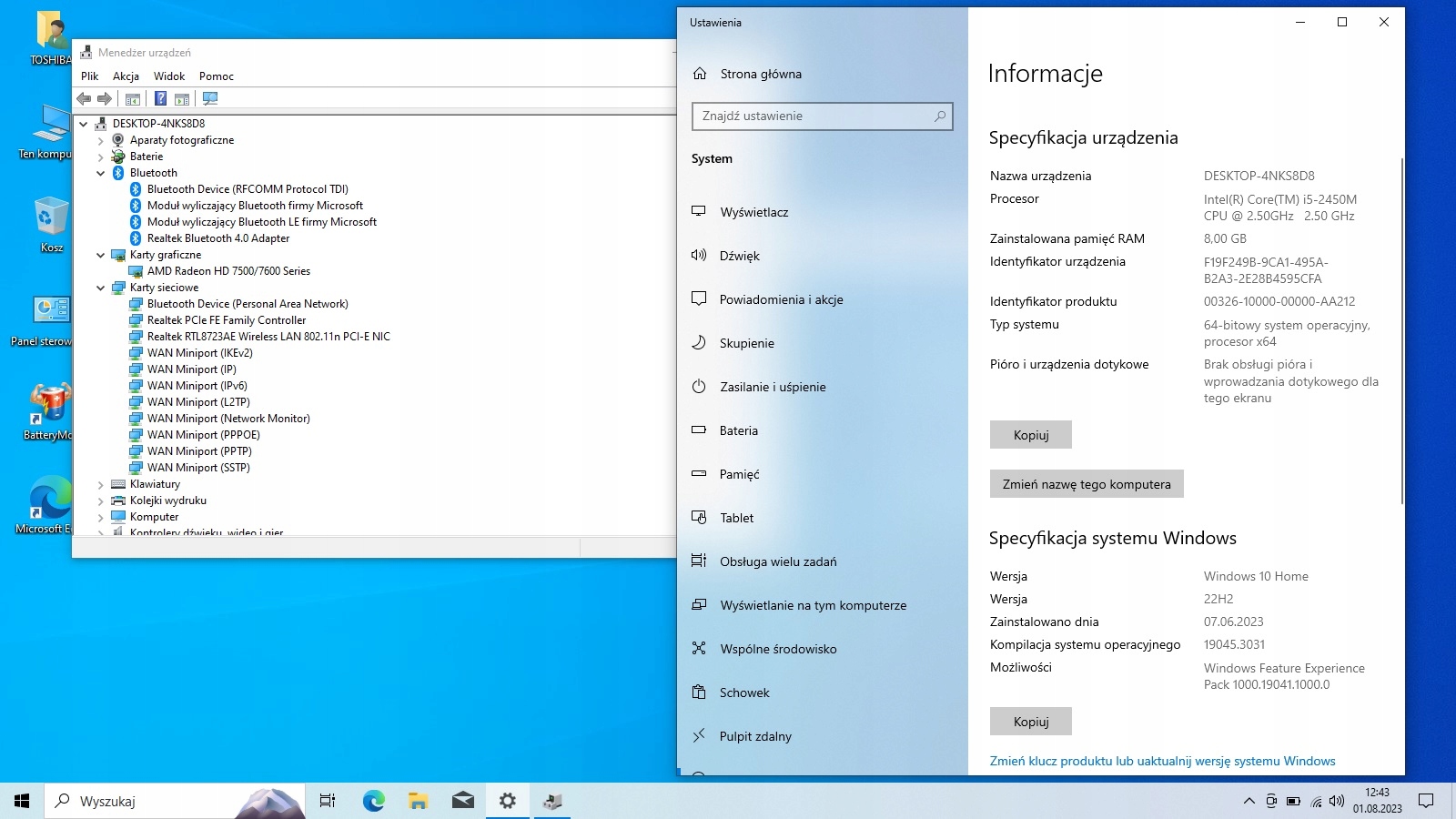Open Help via the blue question mark icon

160,98
